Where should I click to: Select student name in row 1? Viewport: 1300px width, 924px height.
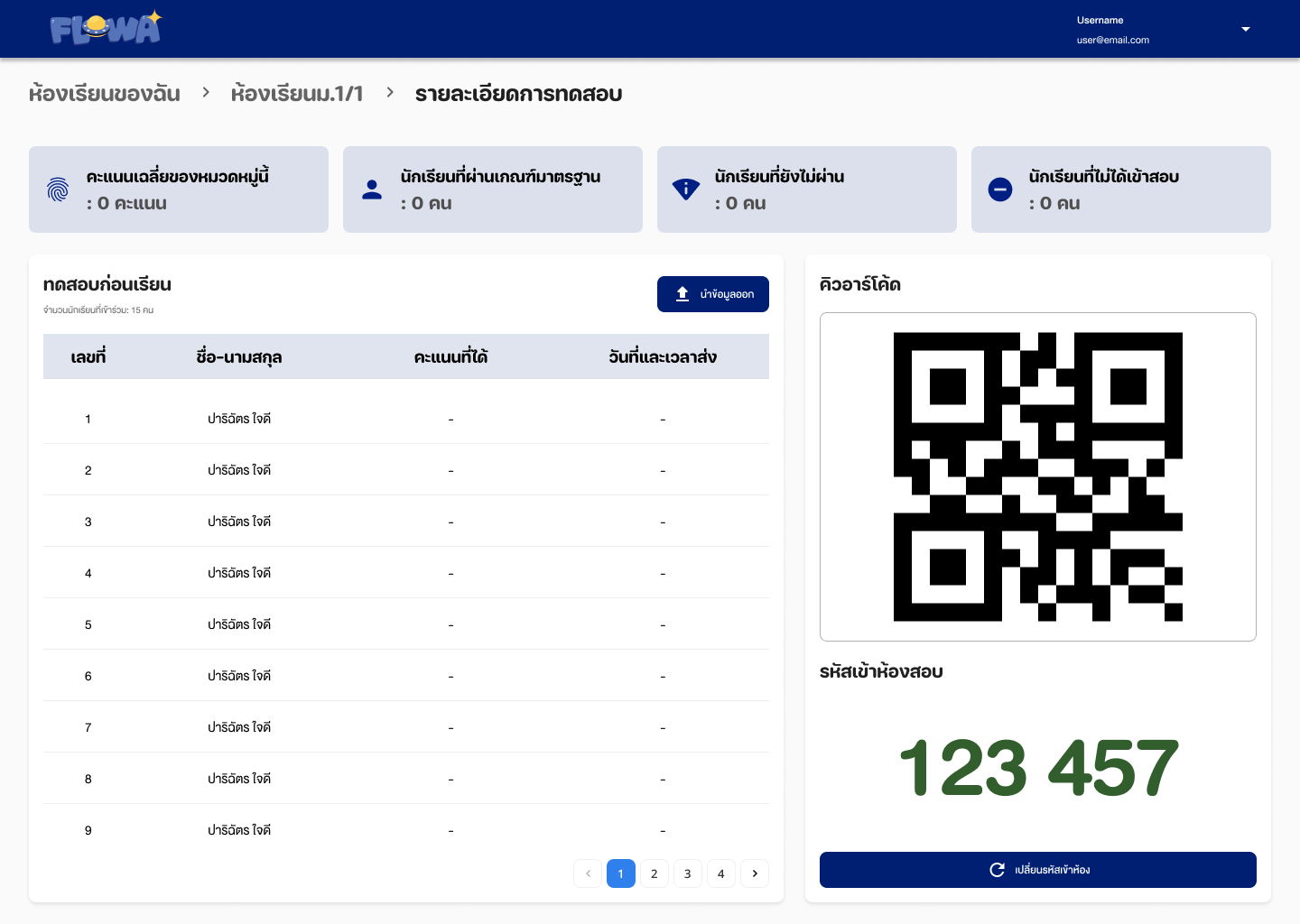tap(239, 419)
